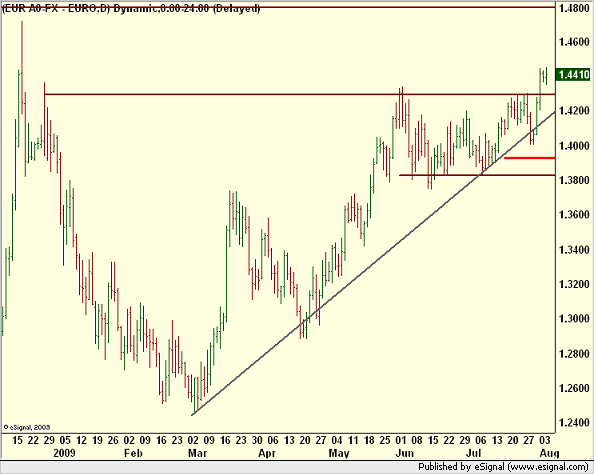Click the 05 date label in January
Viewport: 594px width, 474px height.
pyautogui.click(x=65, y=441)
